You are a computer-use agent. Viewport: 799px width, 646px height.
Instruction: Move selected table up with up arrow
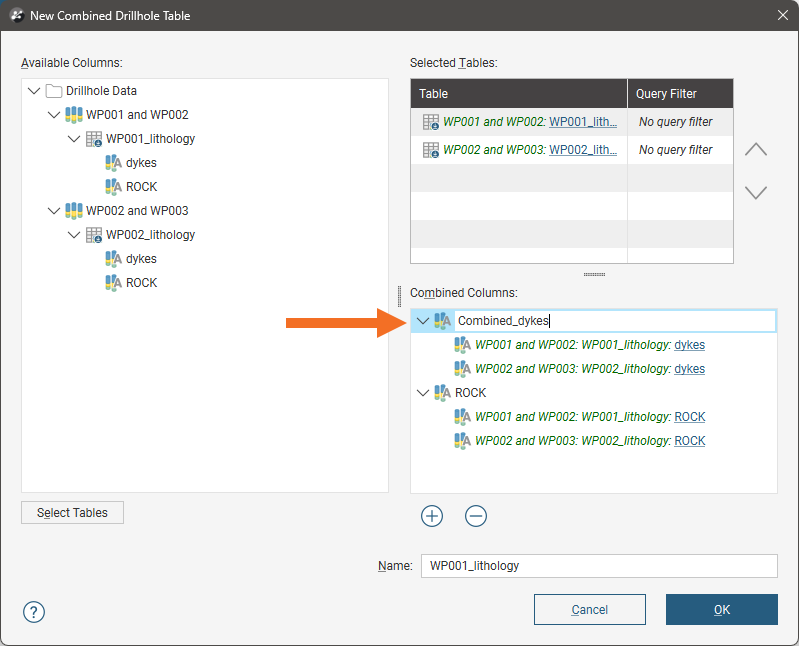(x=756, y=149)
